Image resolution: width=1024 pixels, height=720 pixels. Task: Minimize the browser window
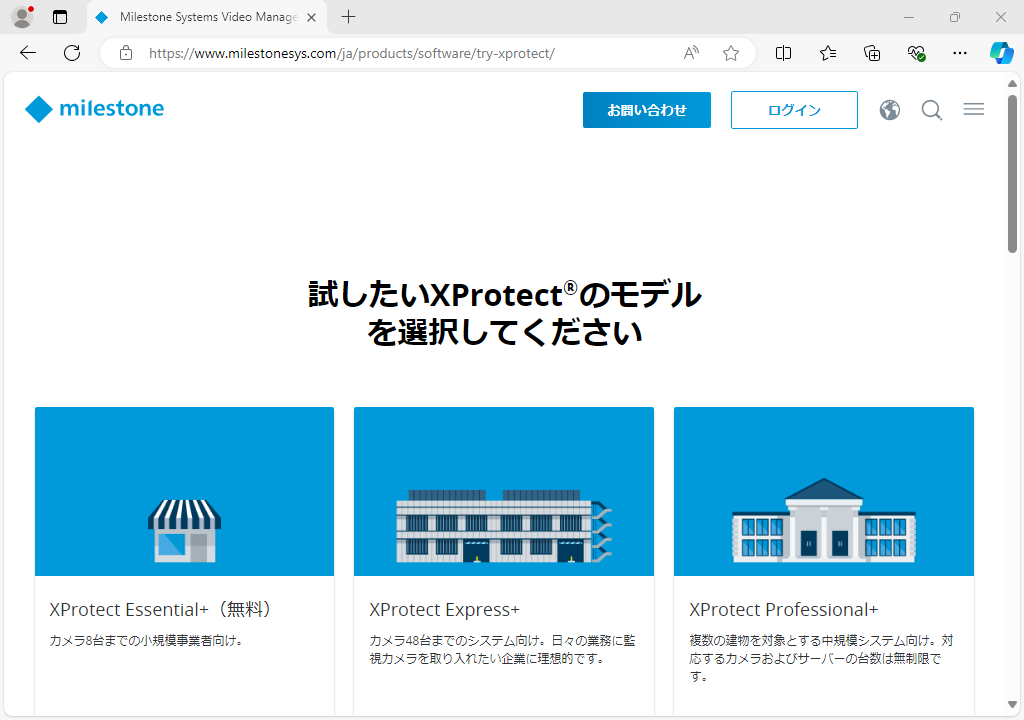click(909, 18)
